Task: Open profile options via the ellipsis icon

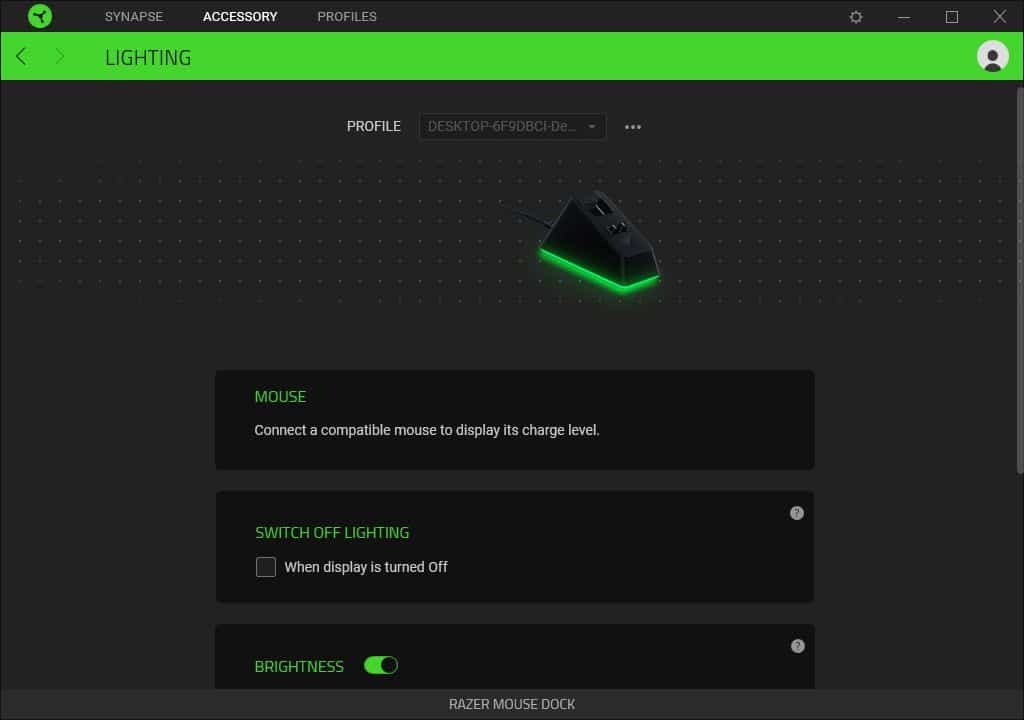Action: [x=633, y=126]
